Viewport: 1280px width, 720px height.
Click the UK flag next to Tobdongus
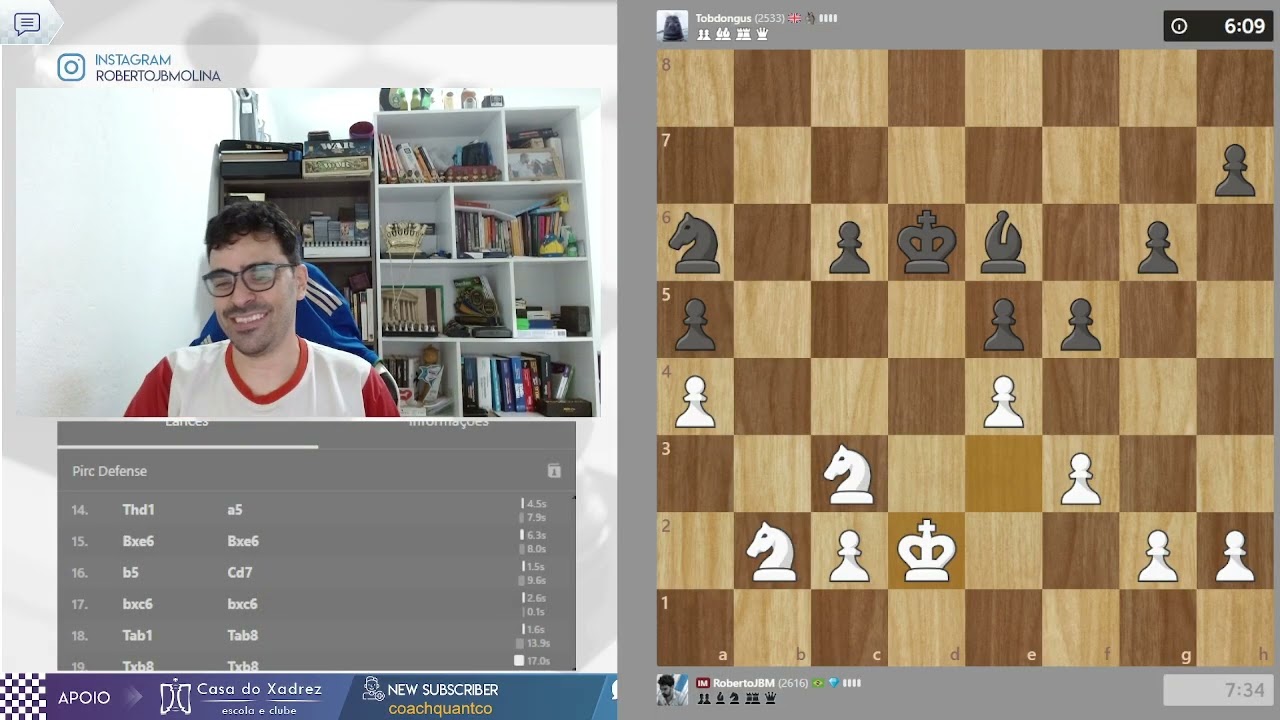795,18
